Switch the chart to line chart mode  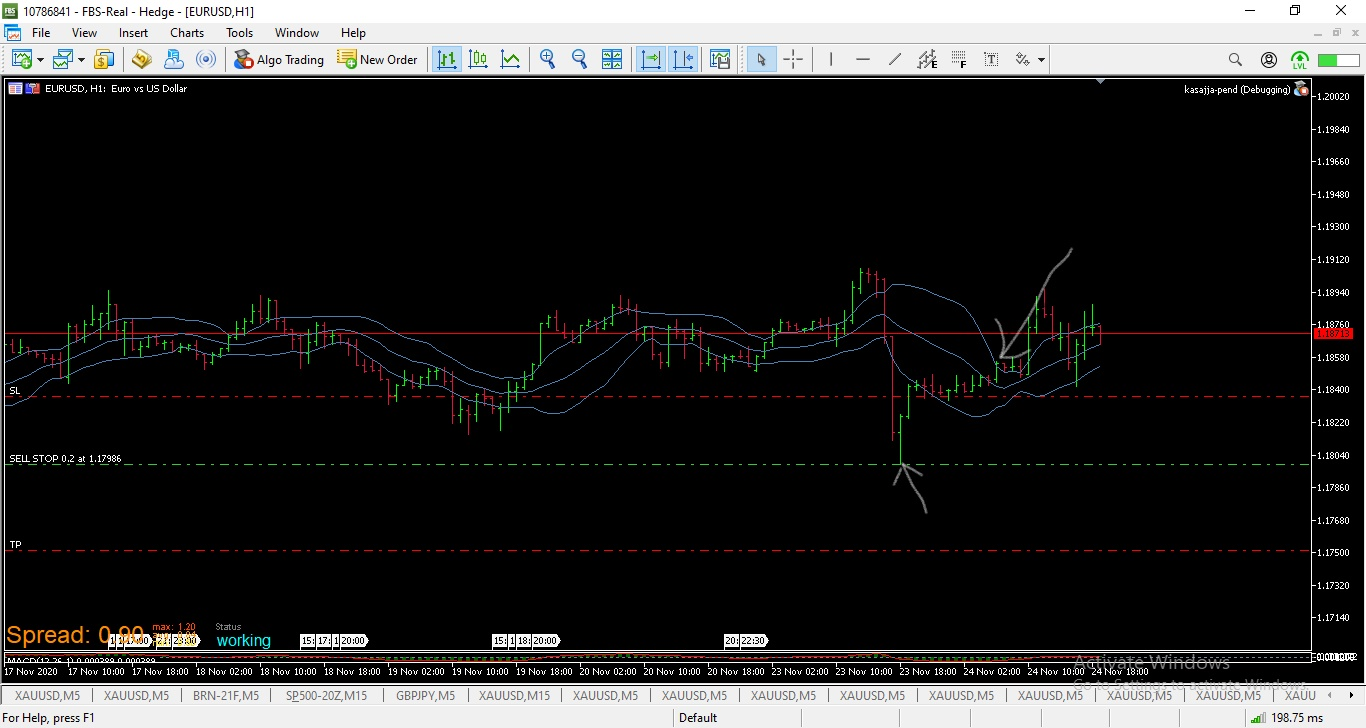pos(510,60)
